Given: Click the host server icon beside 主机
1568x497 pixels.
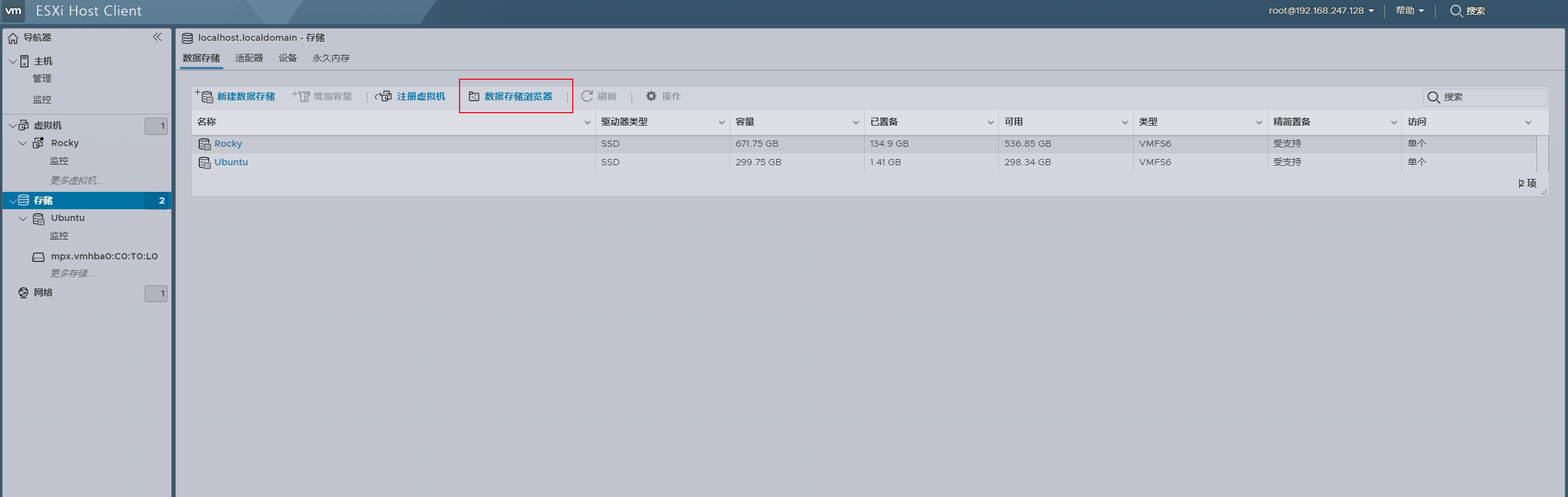Looking at the screenshot, I should pos(25,61).
